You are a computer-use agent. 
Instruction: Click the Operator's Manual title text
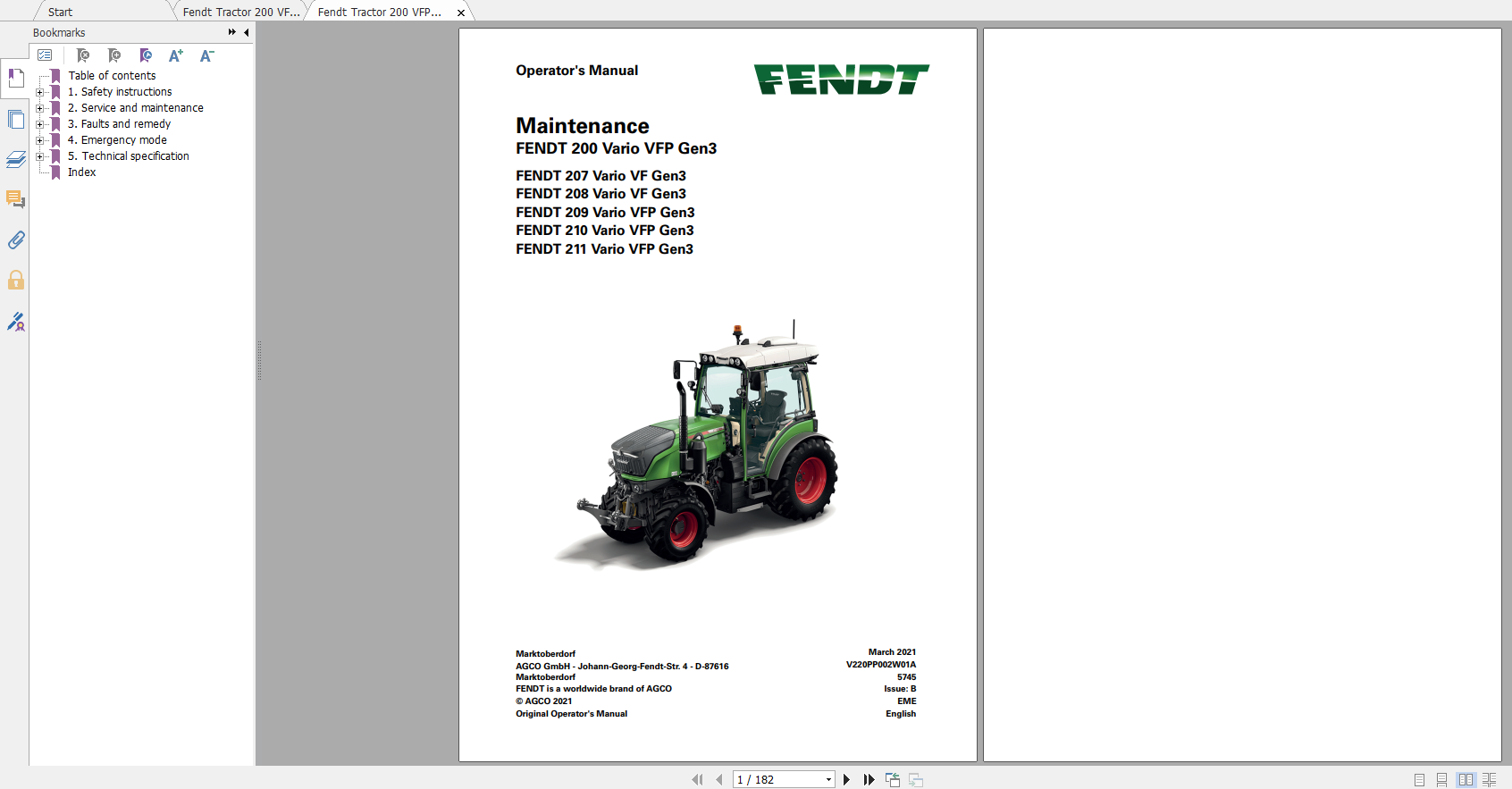576,71
